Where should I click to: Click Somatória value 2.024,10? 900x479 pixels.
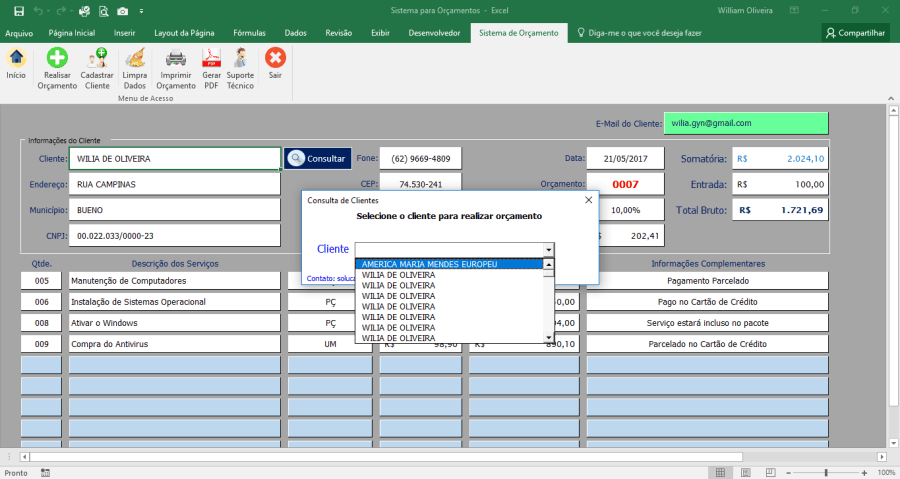tap(780, 159)
